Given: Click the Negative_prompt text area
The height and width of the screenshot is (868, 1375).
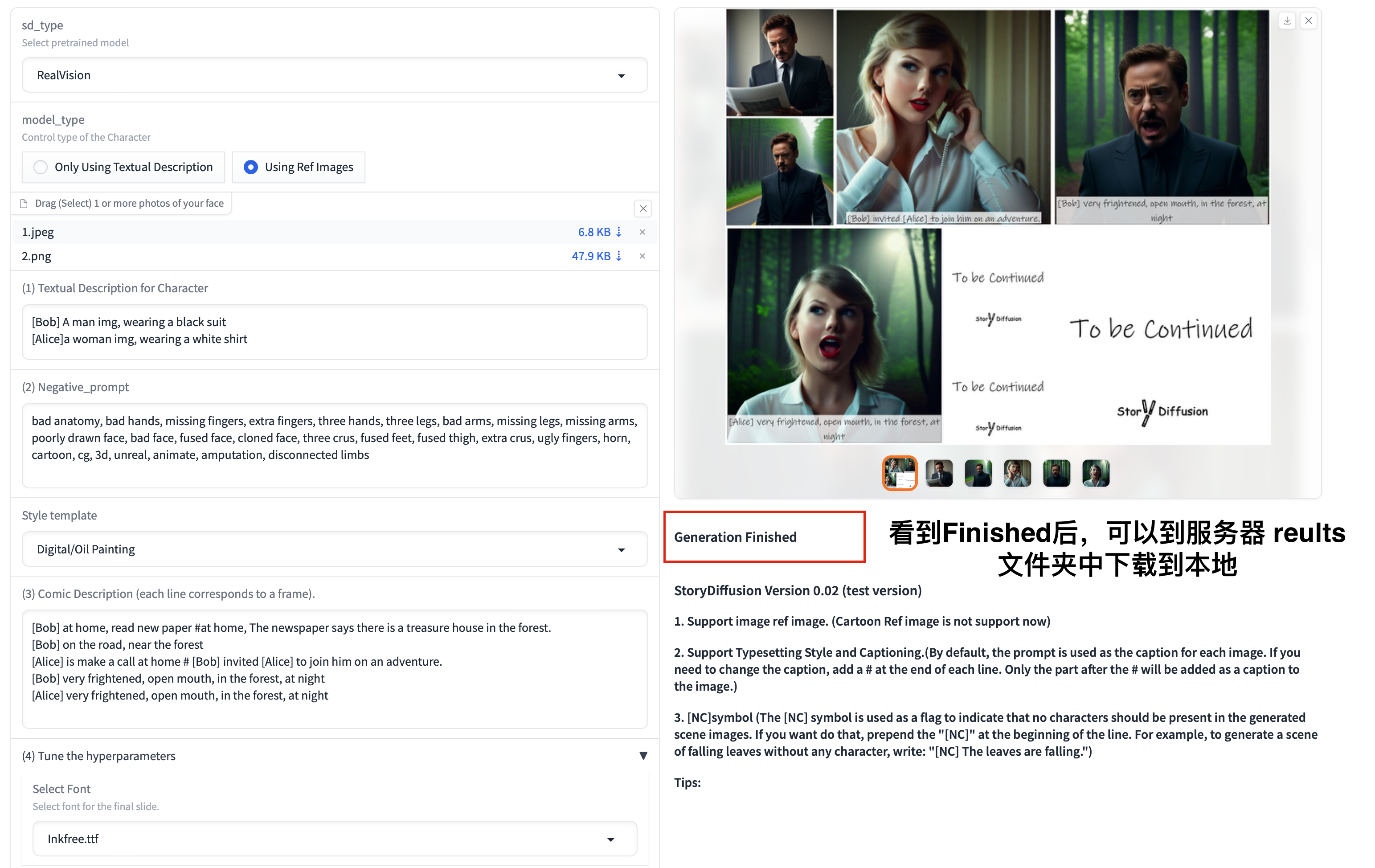Looking at the screenshot, I should coord(335,446).
